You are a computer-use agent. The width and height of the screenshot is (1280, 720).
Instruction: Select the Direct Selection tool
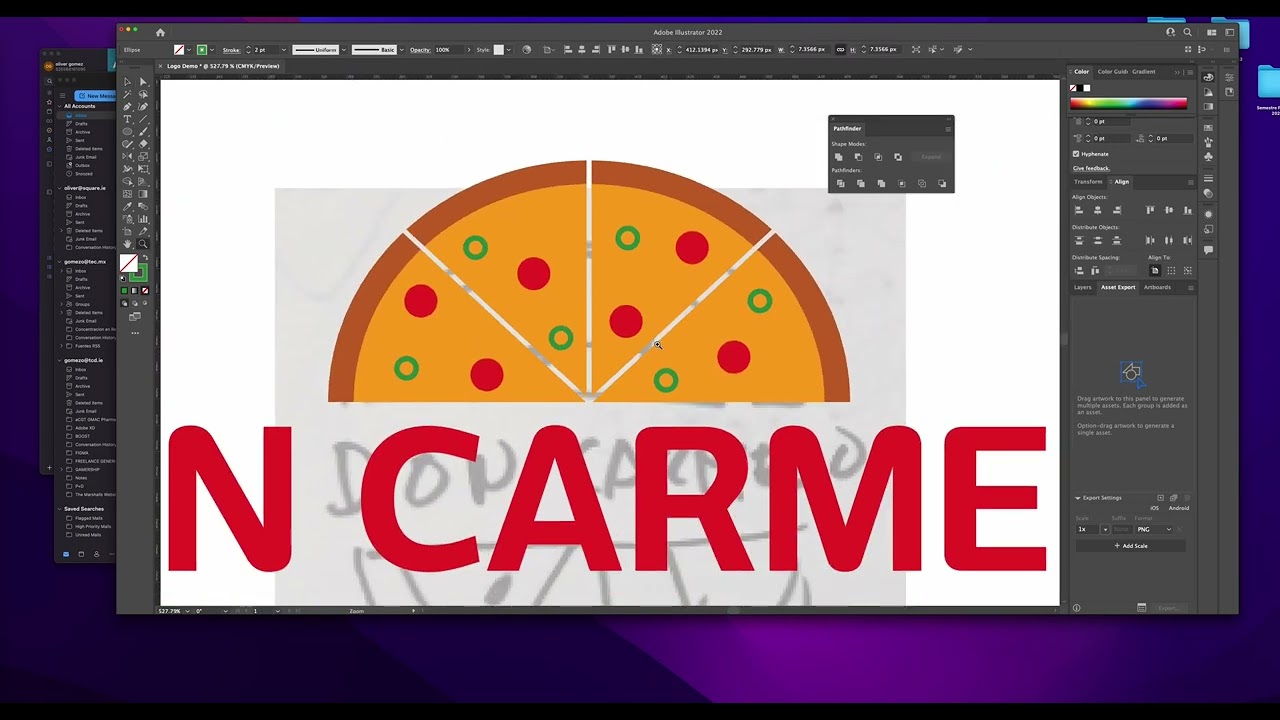click(143, 82)
